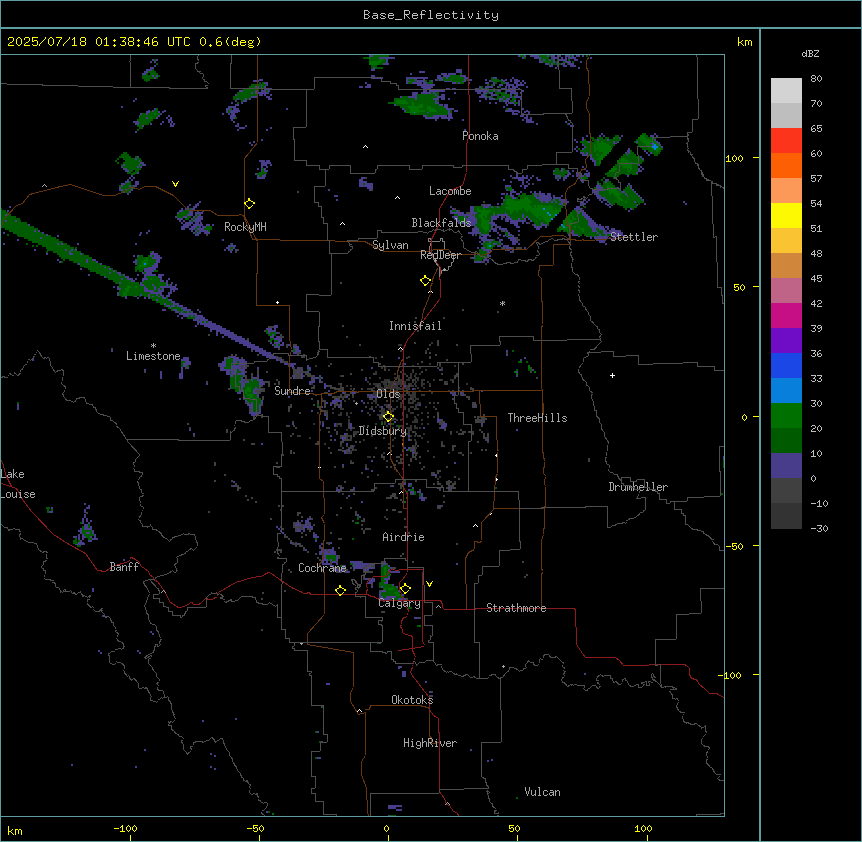Click the Lacombe city label

(x=450, y=191)
